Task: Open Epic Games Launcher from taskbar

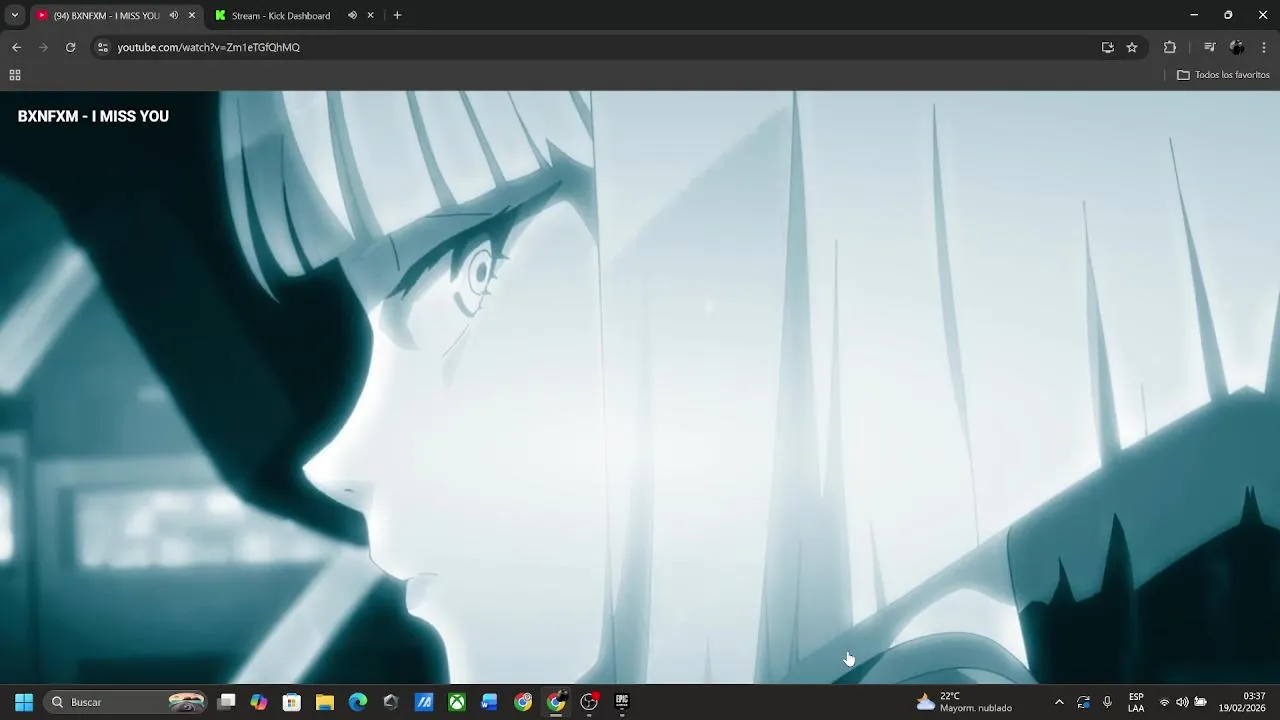Action: coord(622,702)
